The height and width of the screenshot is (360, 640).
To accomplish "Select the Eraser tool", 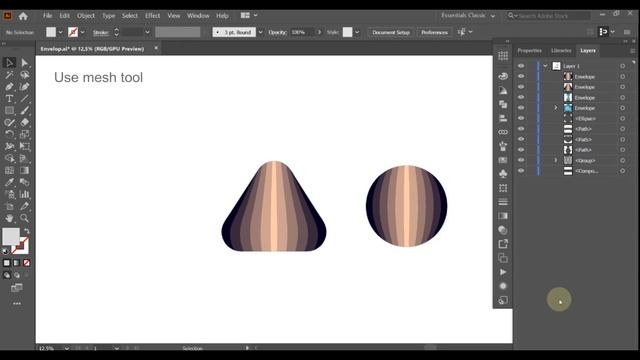I will click(24, 122).
